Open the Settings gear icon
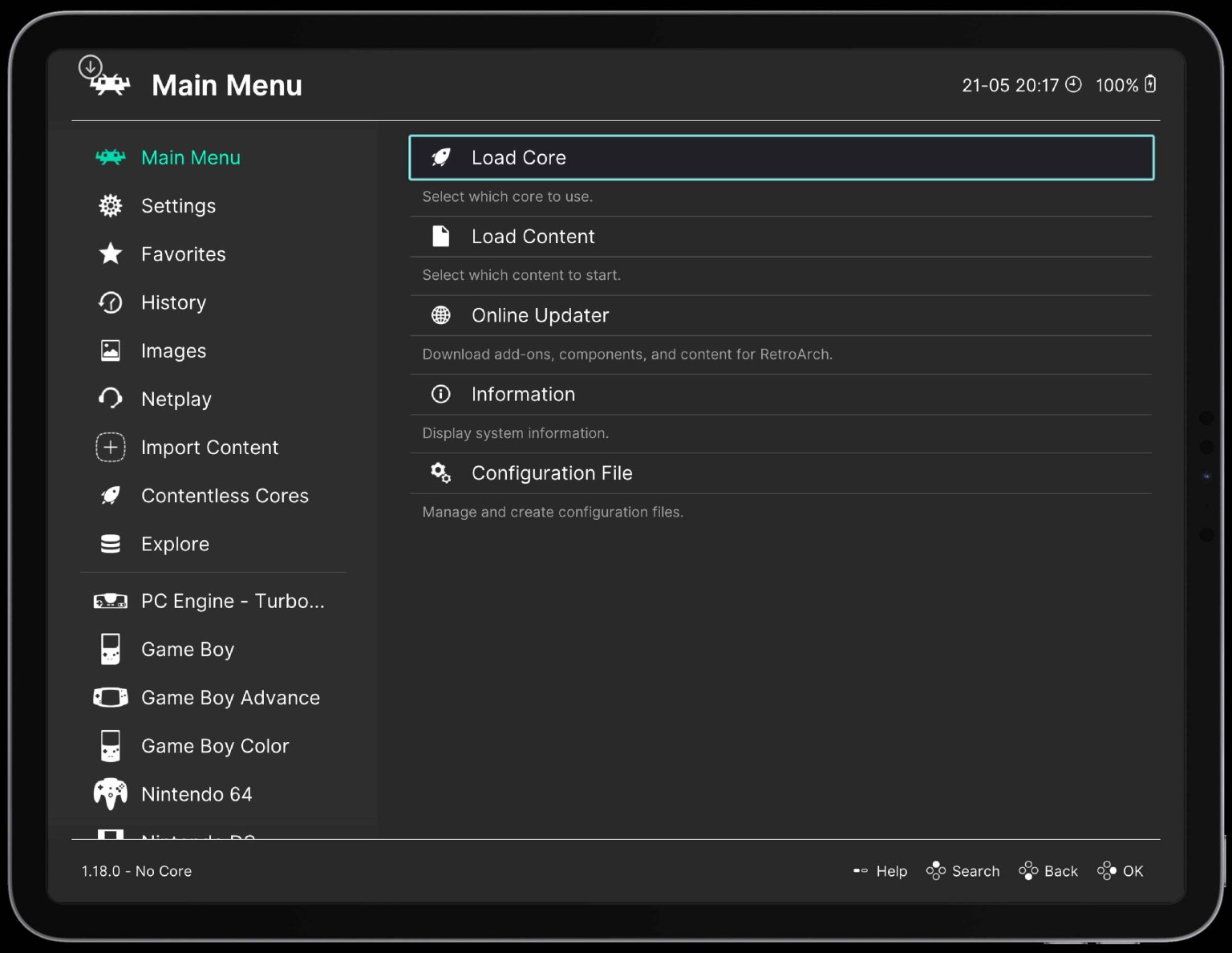Screen dimensions: 1232x953 (x=110, y=205)
